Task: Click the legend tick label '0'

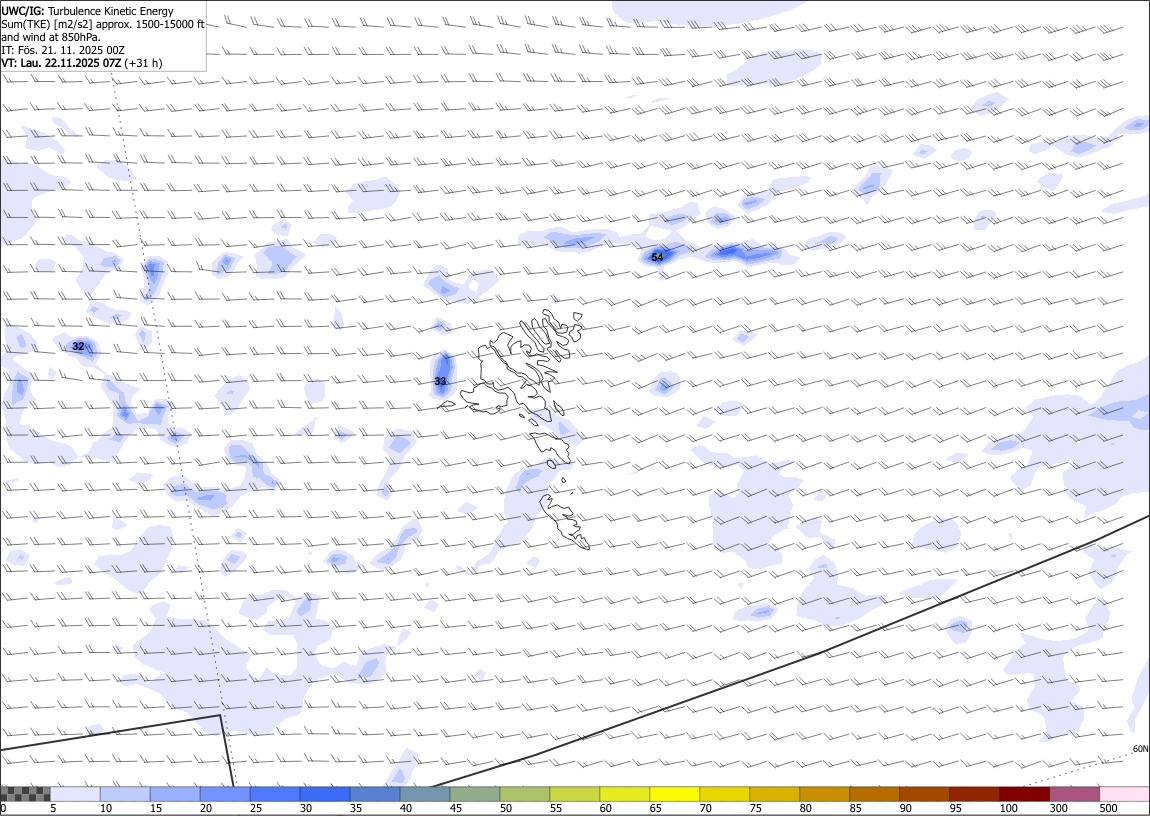Action: click(x=4, y=808)
